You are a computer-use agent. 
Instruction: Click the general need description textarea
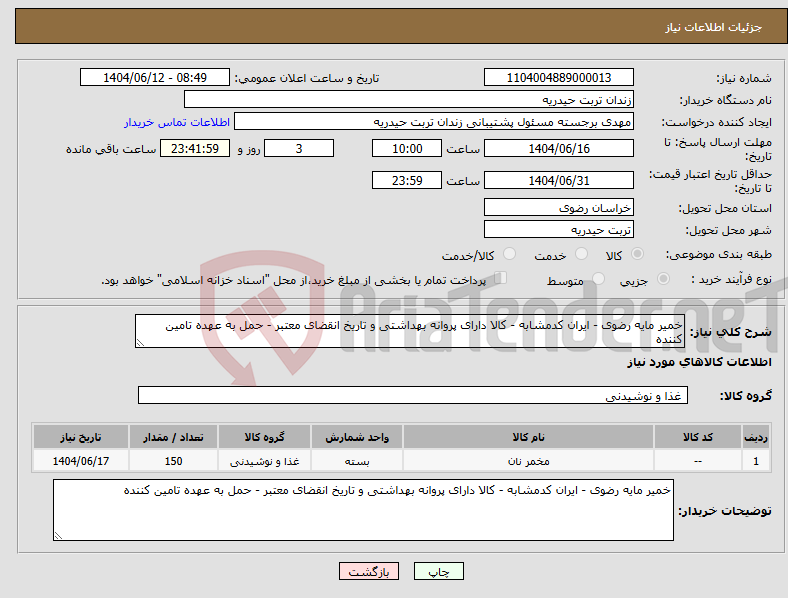pos(410,331)
